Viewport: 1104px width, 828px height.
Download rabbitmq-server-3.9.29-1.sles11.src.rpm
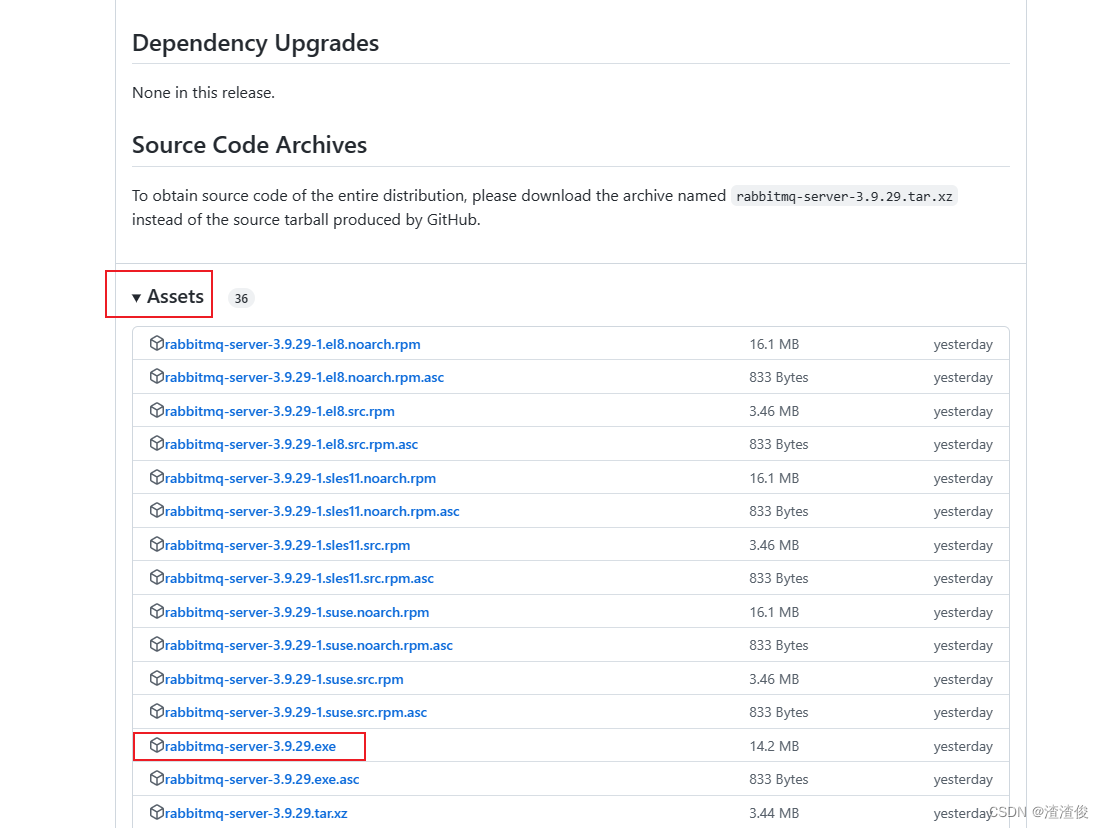(287, 545)
